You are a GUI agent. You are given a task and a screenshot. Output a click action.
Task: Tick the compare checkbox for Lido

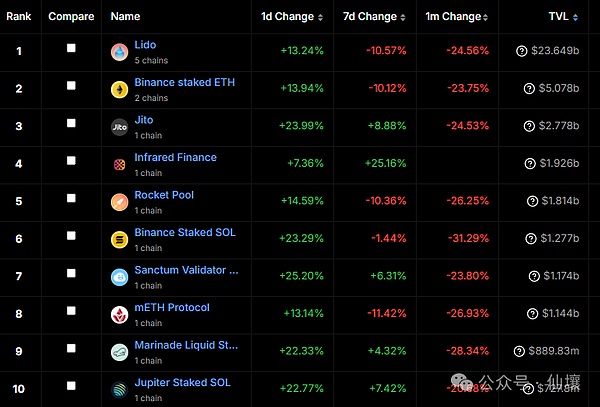[x=71, y=48]
